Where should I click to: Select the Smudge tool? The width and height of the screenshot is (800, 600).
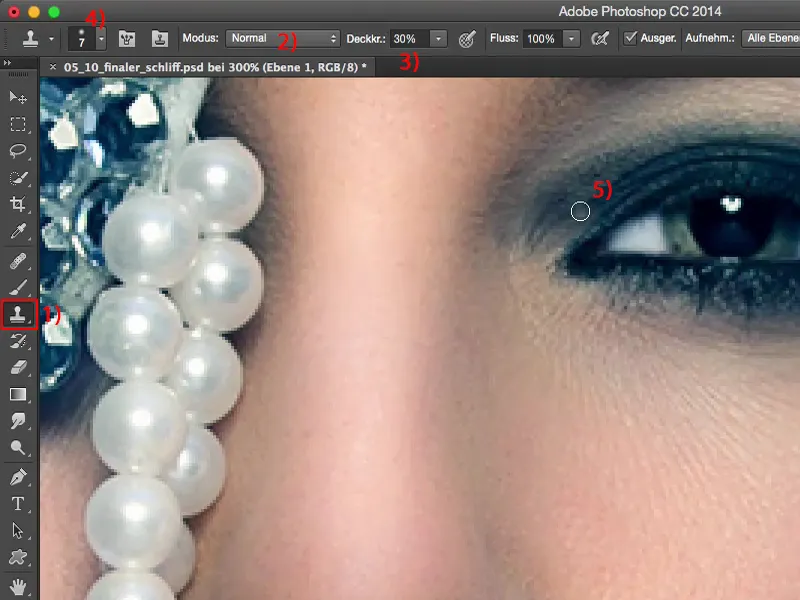[x=18, y=421]
